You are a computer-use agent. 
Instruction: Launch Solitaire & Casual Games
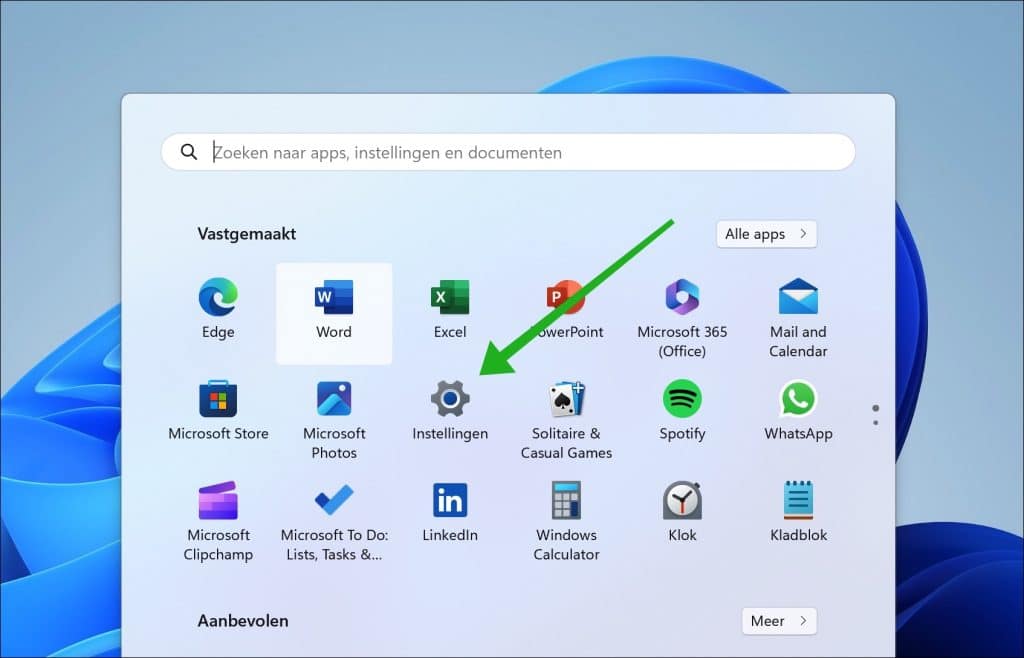click(x=566, y=399)
